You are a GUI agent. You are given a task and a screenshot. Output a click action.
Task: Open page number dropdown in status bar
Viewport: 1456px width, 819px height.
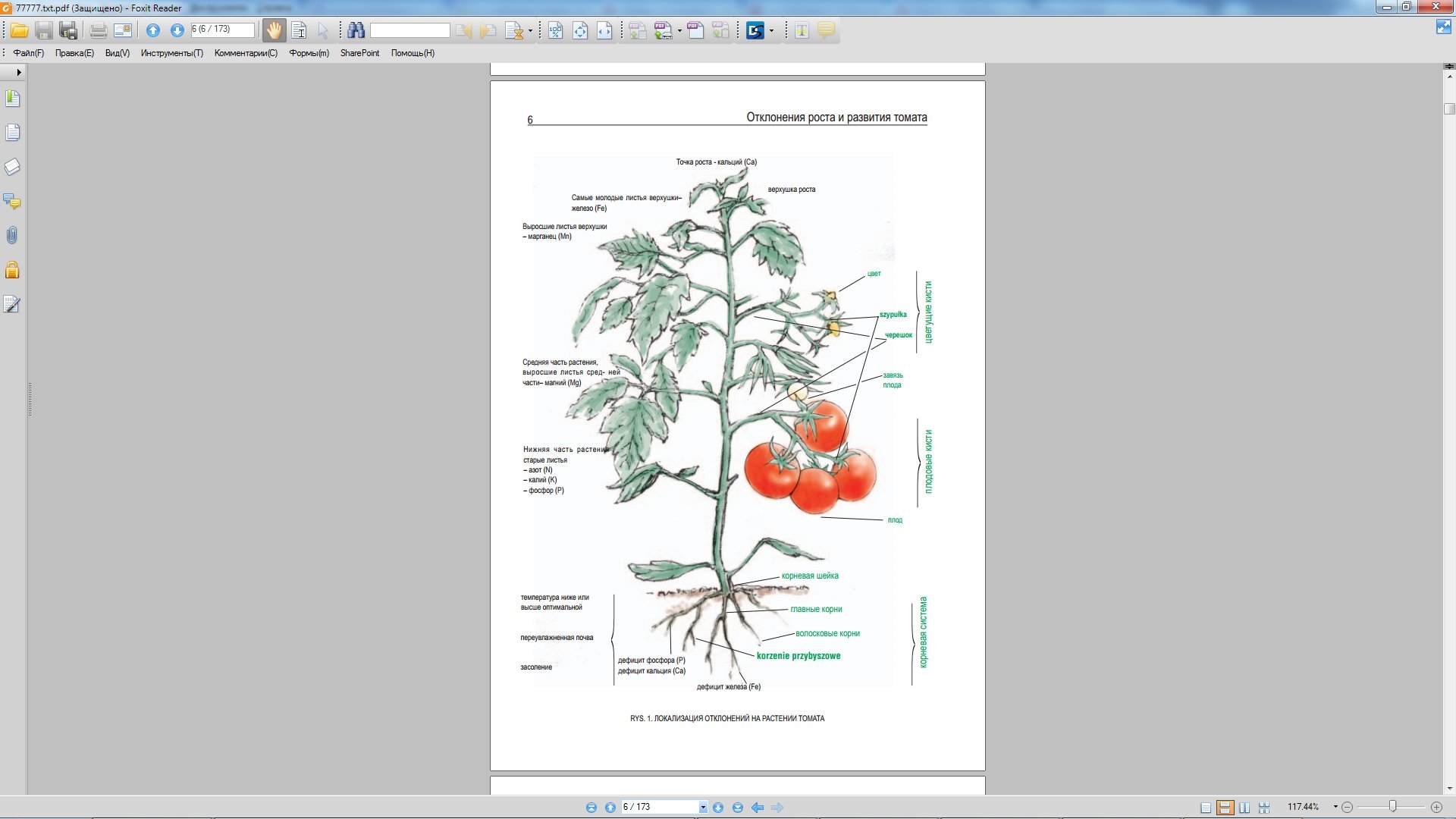(x=703, y=808)
